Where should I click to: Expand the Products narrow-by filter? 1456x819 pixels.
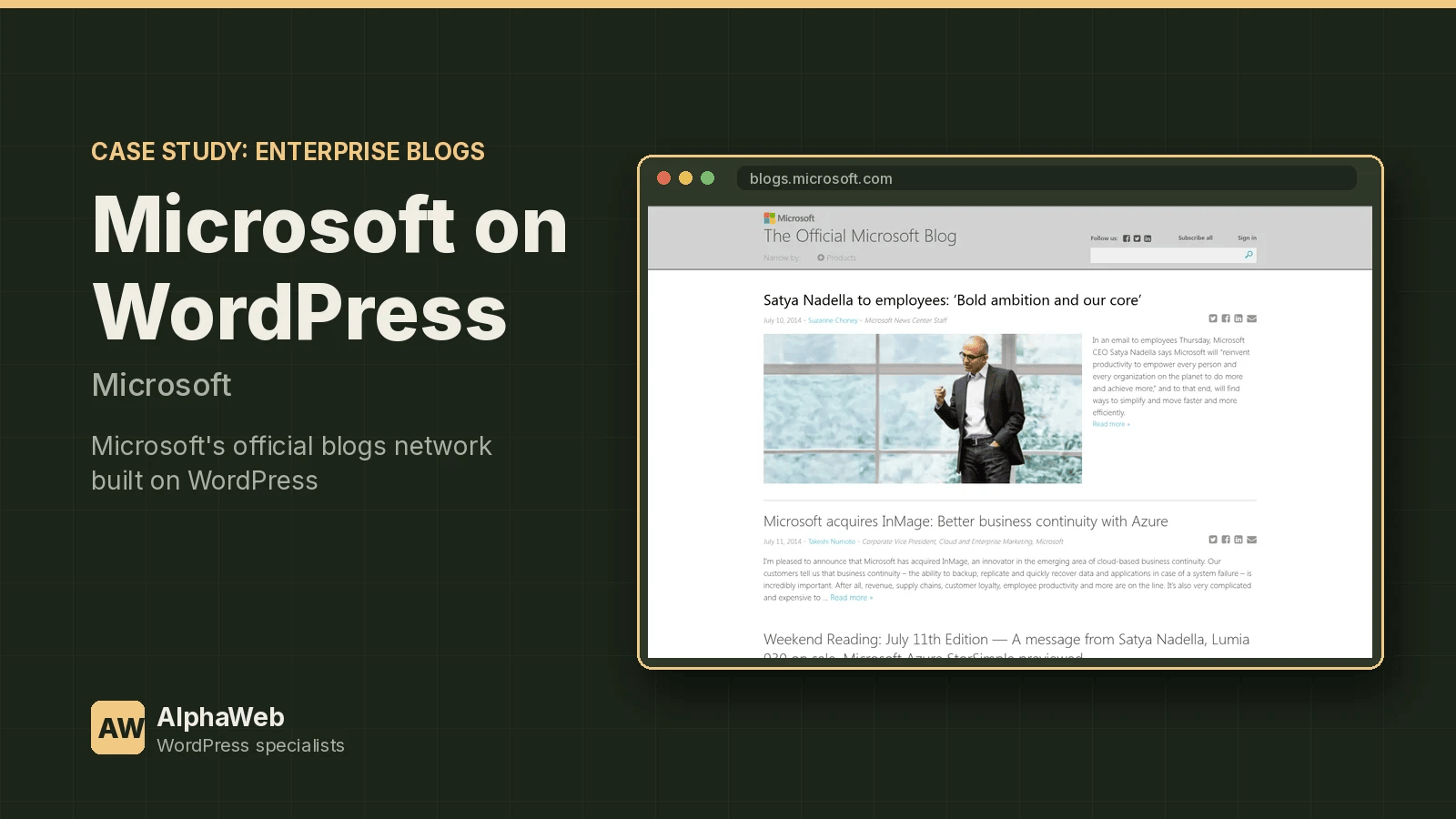[836, 258]
